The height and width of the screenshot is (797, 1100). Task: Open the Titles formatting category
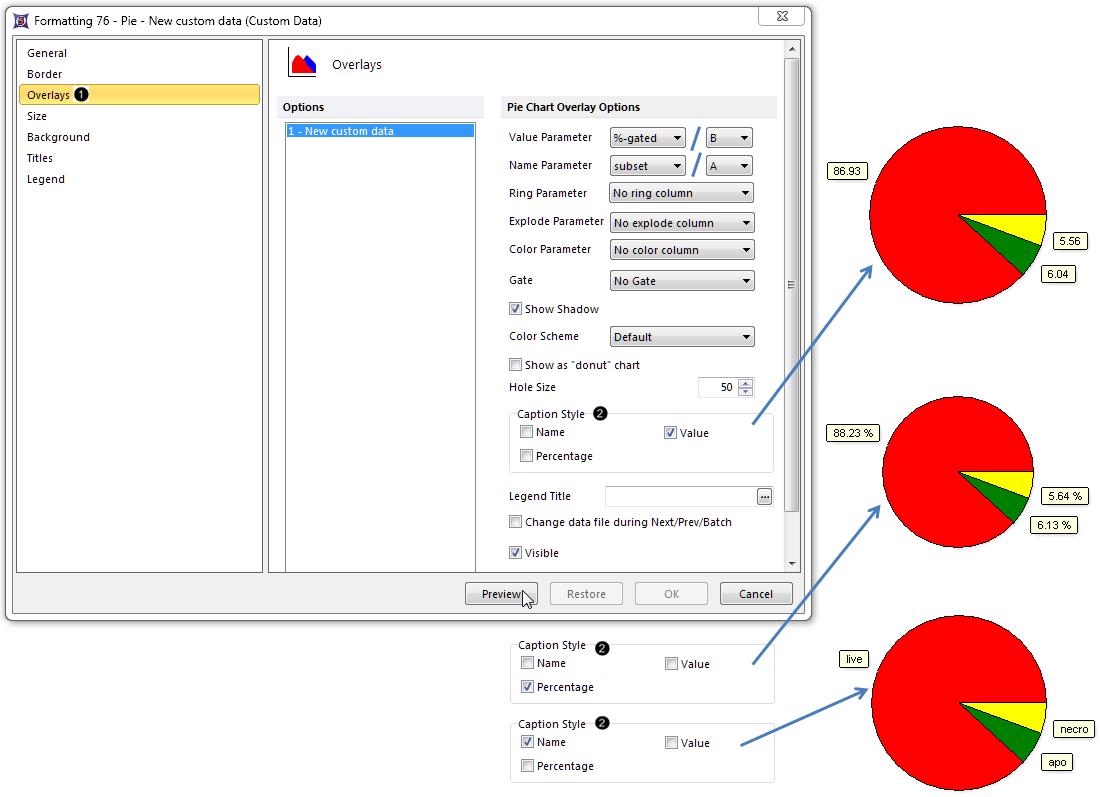tap(40, 158)
